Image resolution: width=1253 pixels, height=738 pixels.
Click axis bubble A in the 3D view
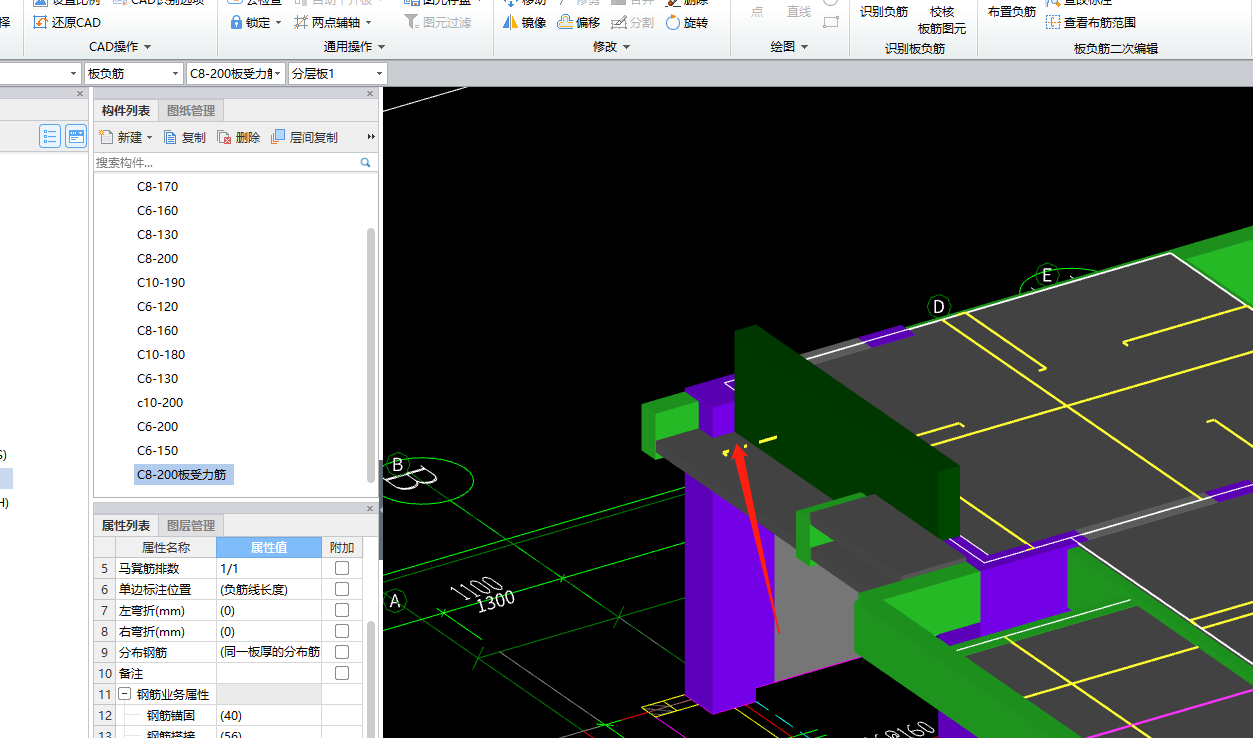pos(395,601)
